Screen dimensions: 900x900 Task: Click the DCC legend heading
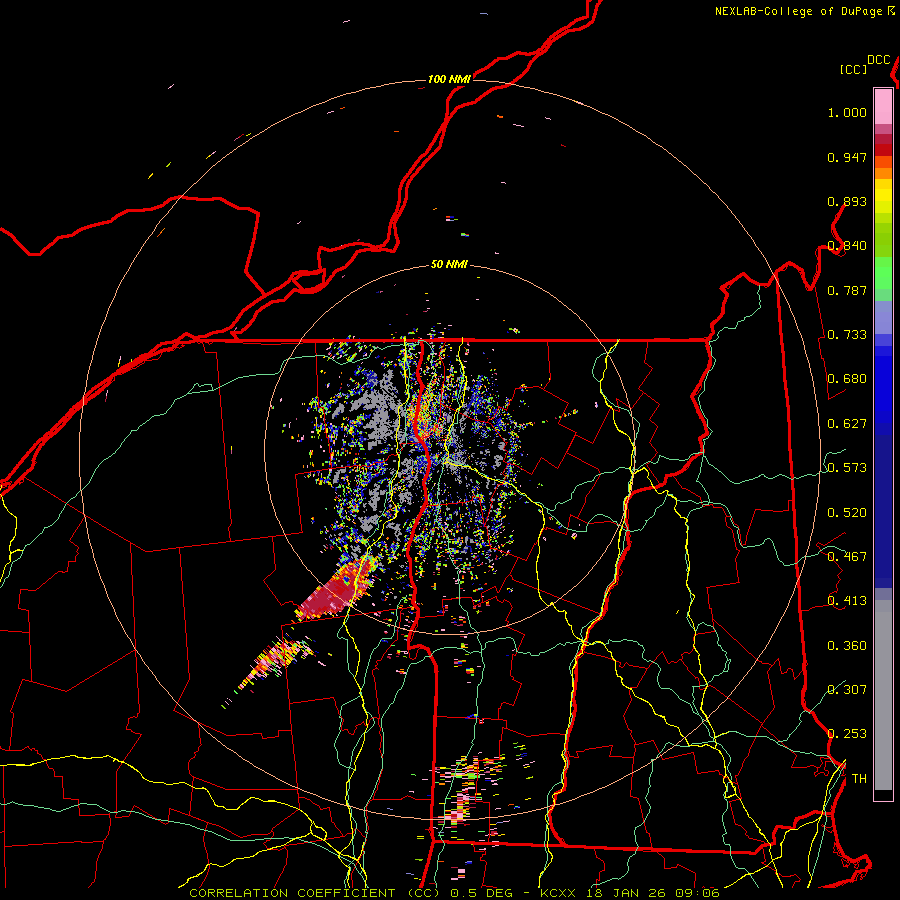(x=879, y=60)
